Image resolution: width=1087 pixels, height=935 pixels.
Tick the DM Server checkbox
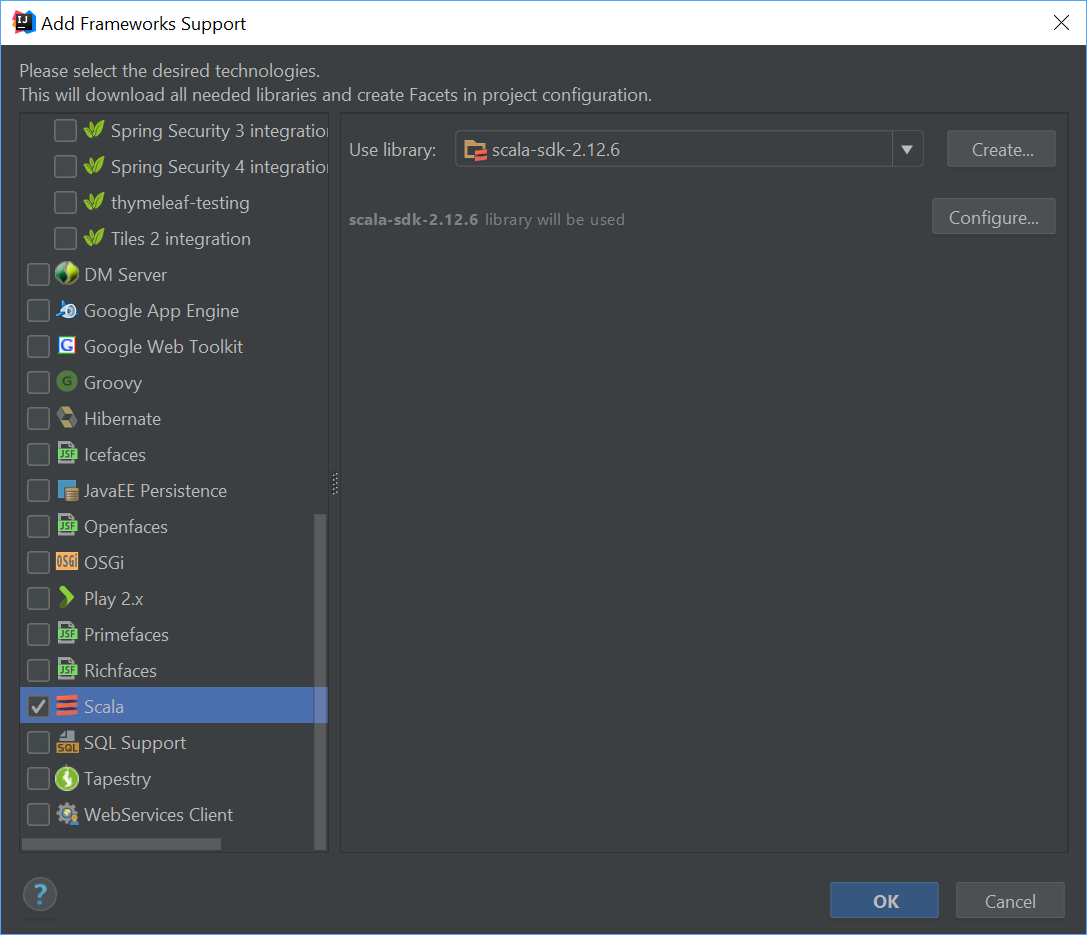point(38,274)
